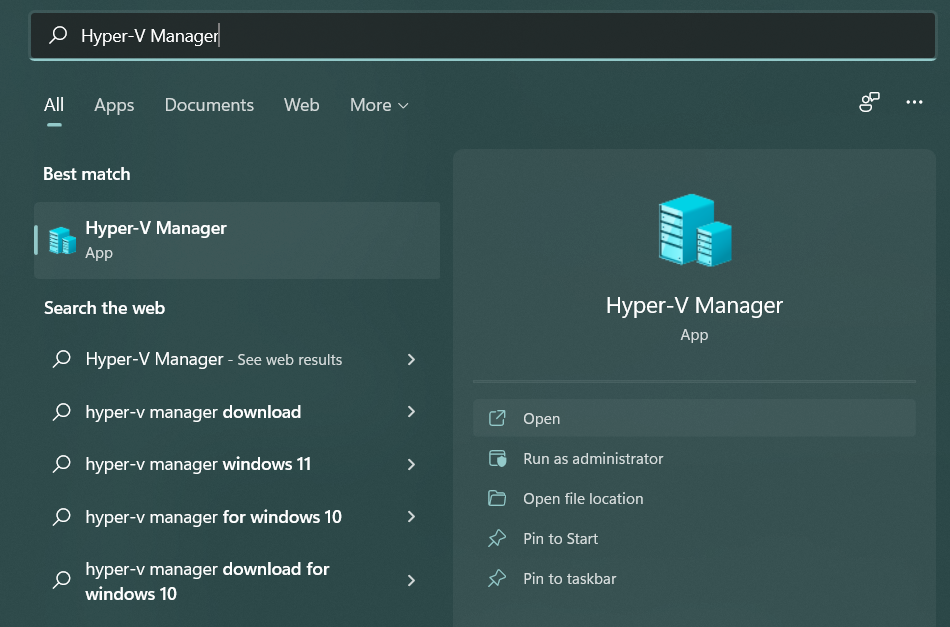Image resolution: width=950 pixels, height=627 pixels.
Task: Click the Hyper-V Manager icon under Best match
Action: point(61,240)
